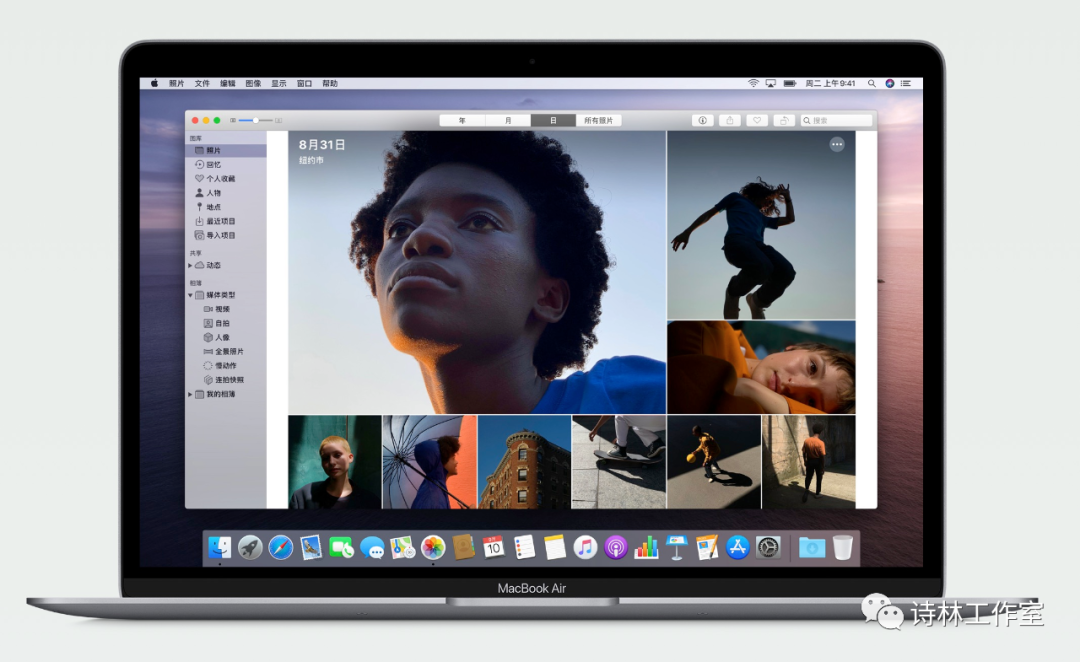1080x662 pixels.
Task: Open Trash in the Dock
Action: click(842, 548)
